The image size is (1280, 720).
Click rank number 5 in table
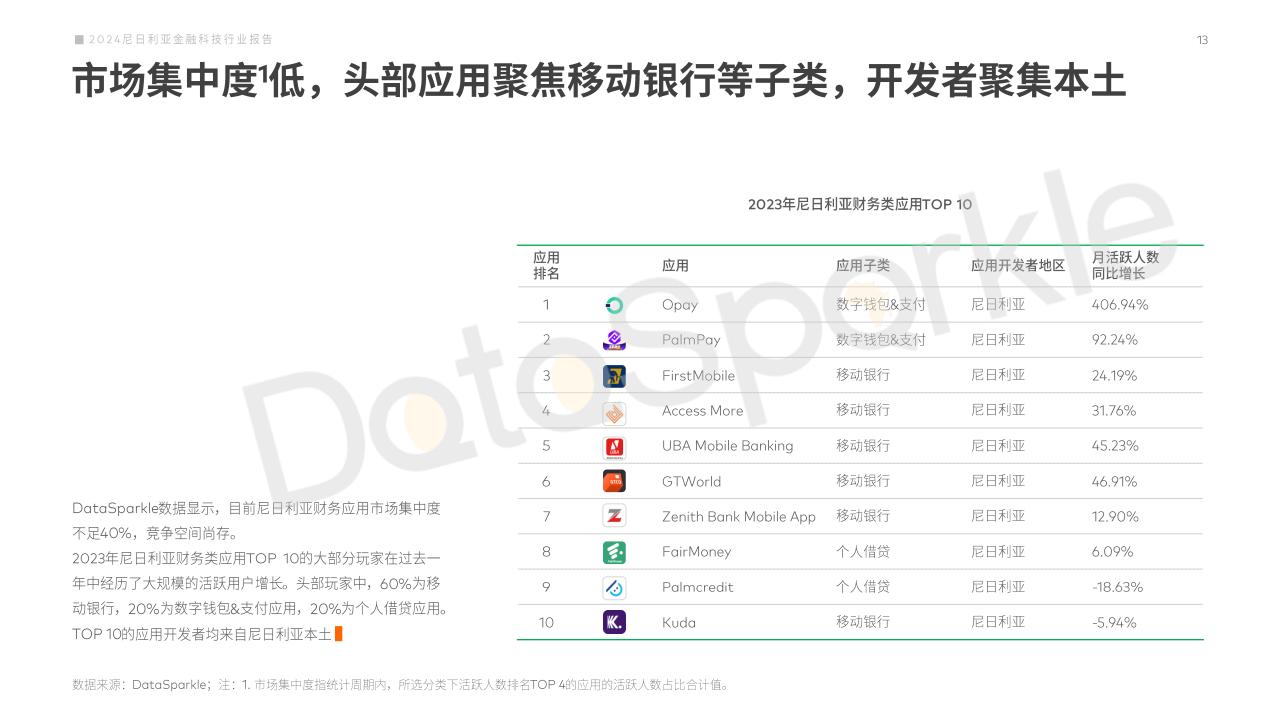[546, 446]
